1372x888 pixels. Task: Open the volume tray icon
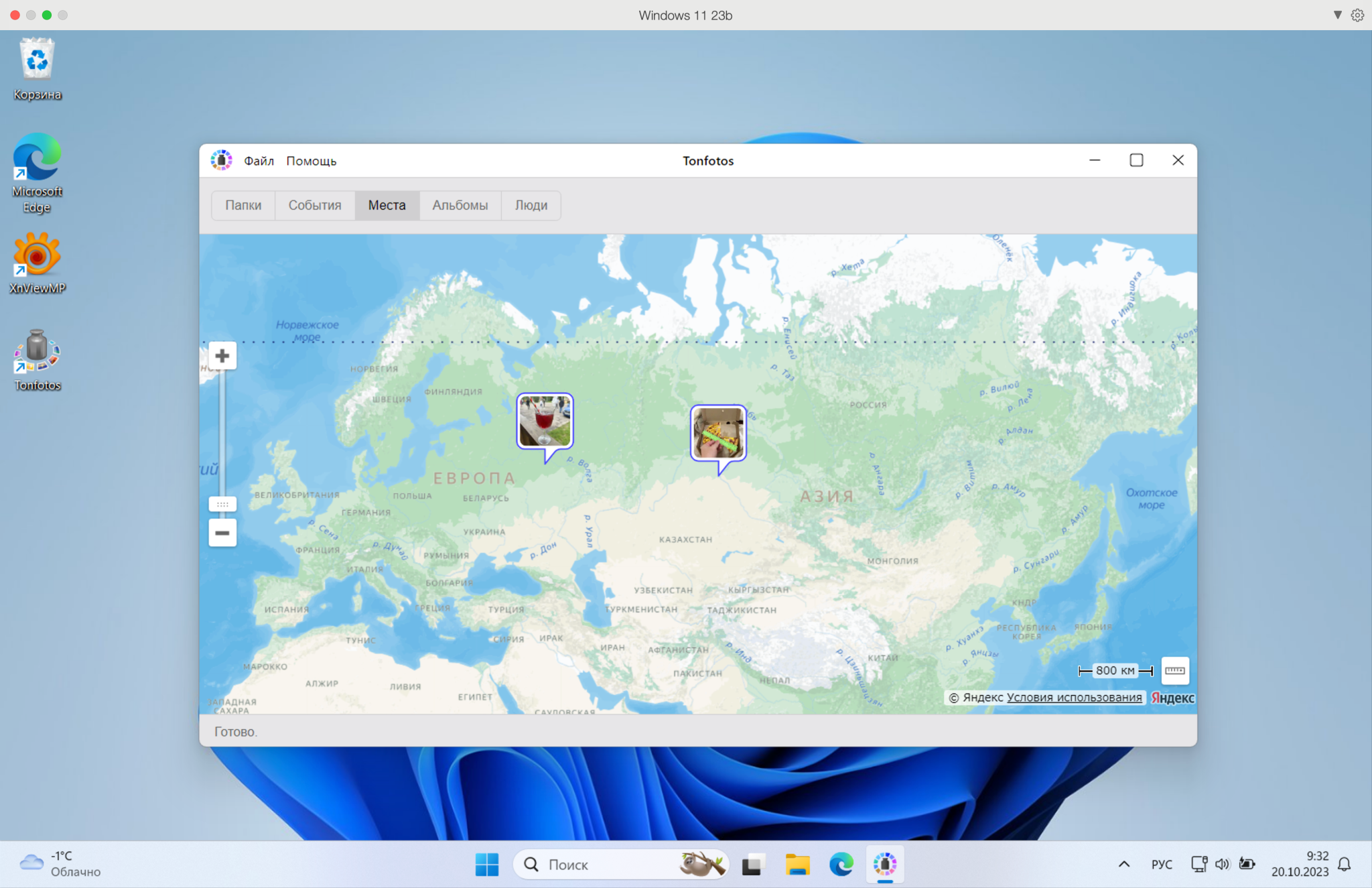point(1223,864)
